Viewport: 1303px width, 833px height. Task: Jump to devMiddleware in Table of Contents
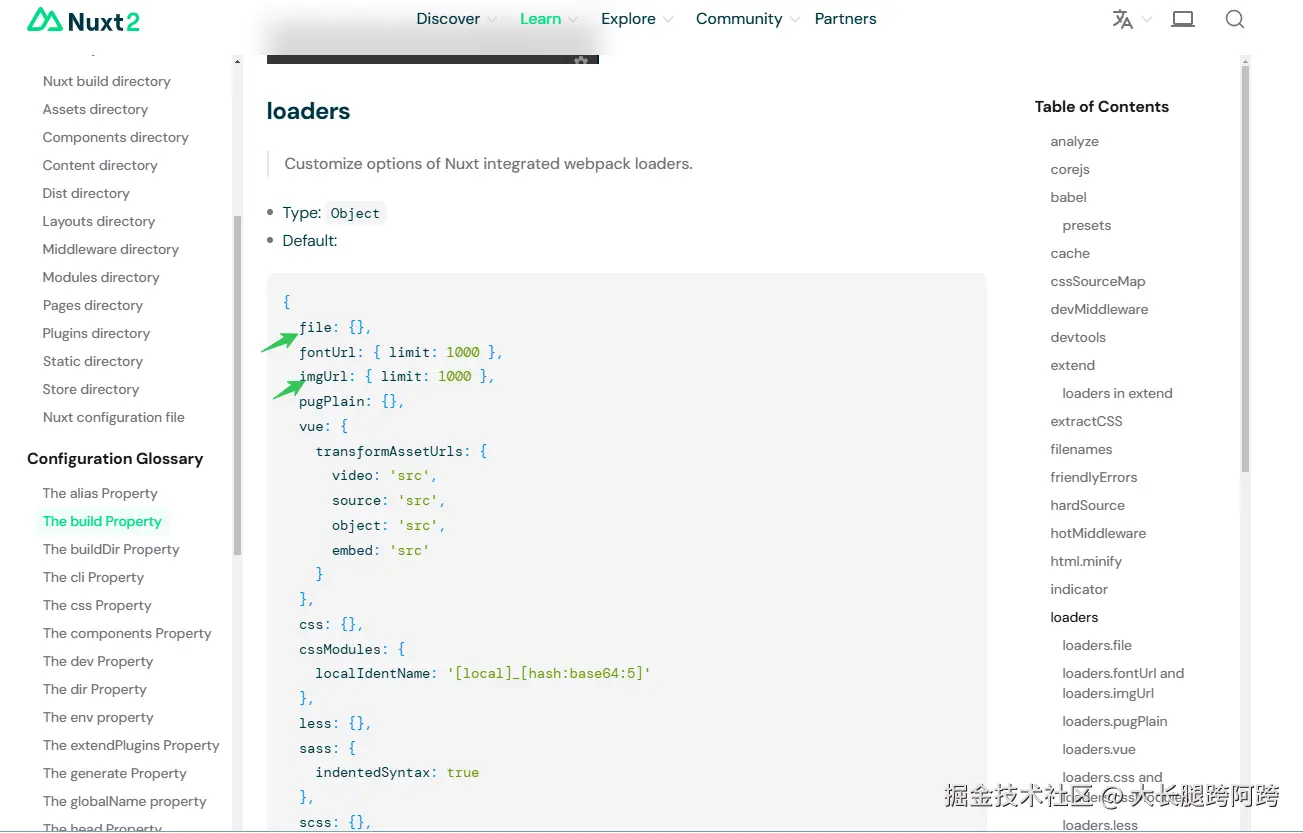click(1099, 309)
